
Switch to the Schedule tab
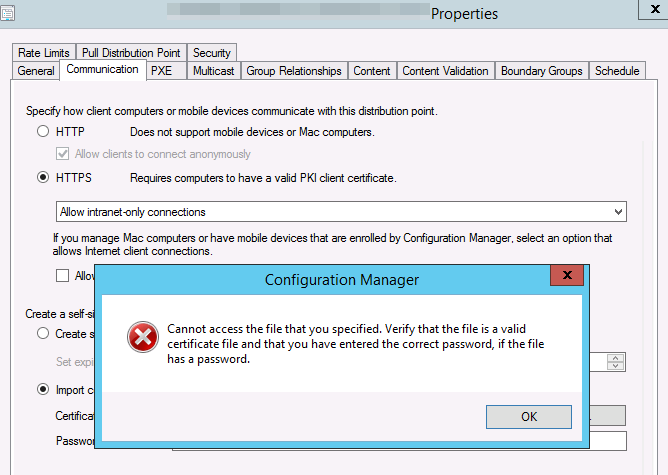click(x=616, y=71)
